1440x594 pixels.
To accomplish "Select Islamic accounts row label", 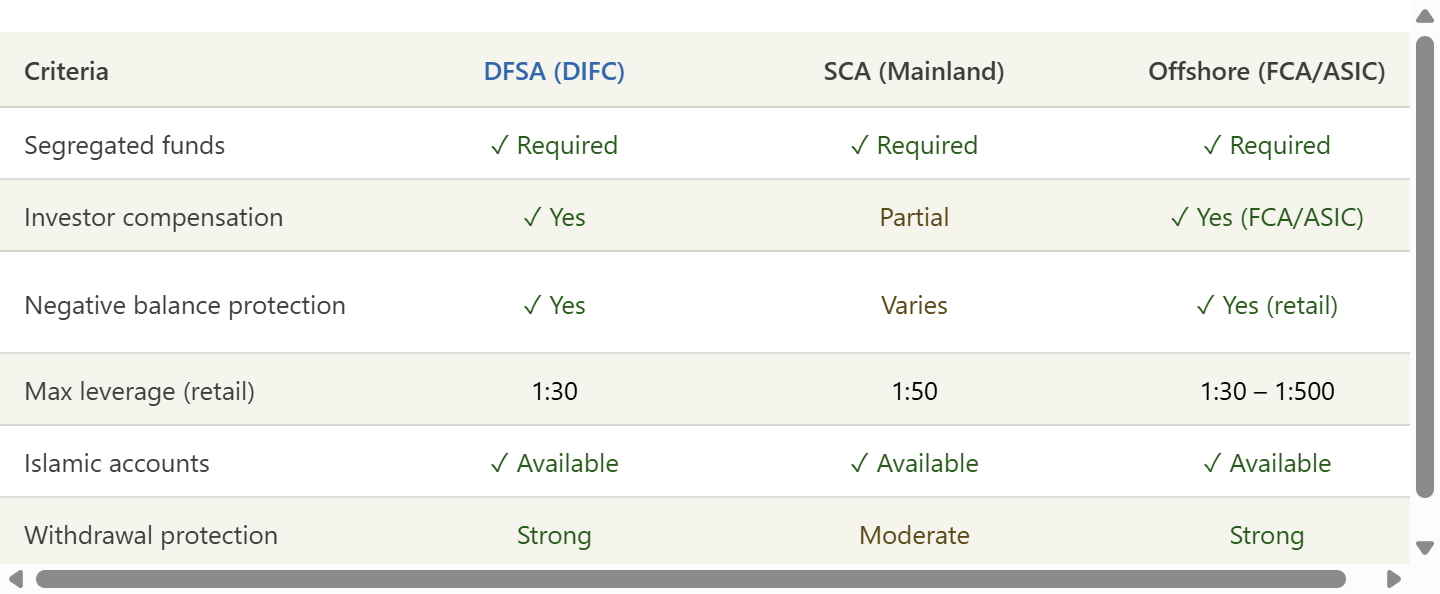I will tap(117, 463).
